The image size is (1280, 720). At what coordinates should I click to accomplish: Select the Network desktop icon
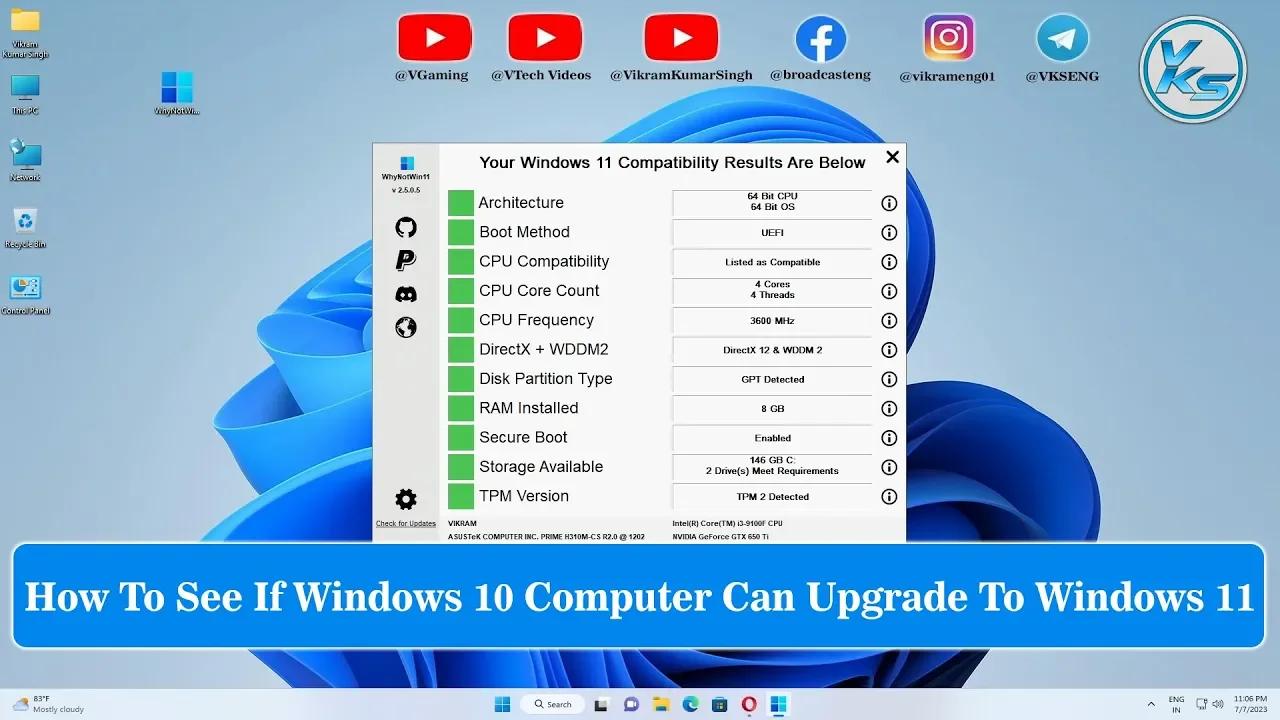[25, 160]
